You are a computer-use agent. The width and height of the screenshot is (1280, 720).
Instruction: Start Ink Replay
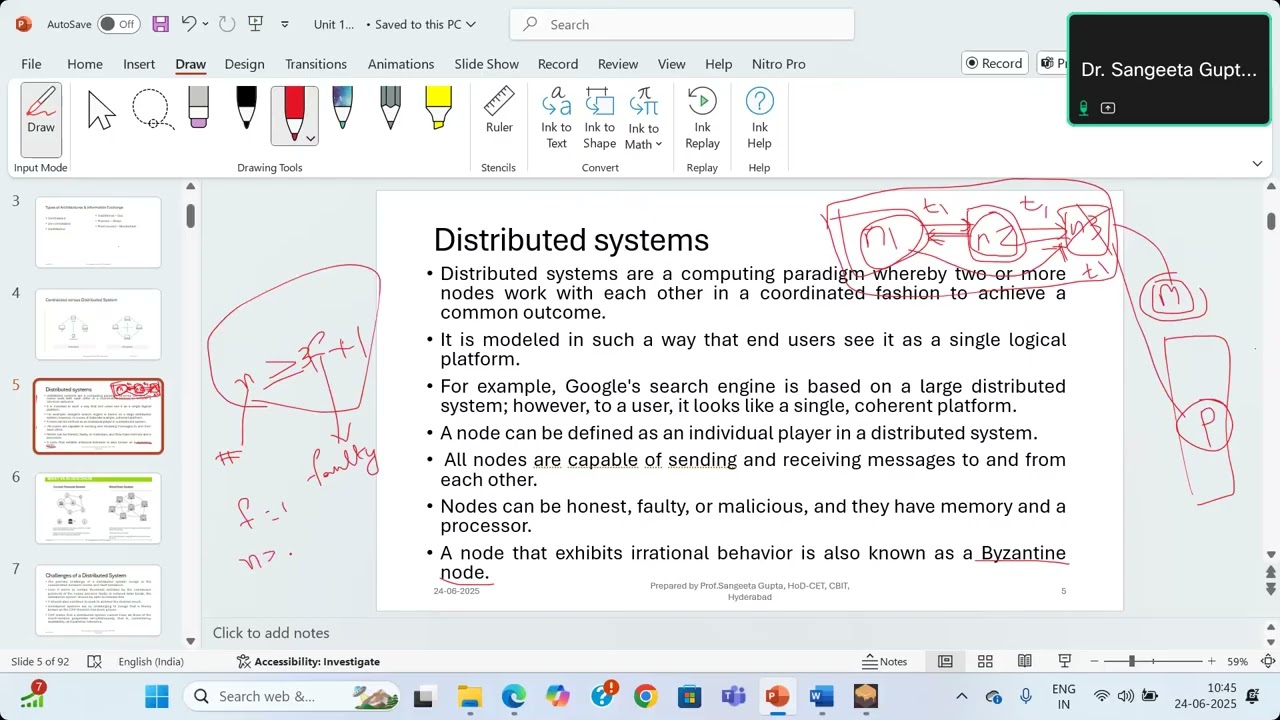(702, 119)
